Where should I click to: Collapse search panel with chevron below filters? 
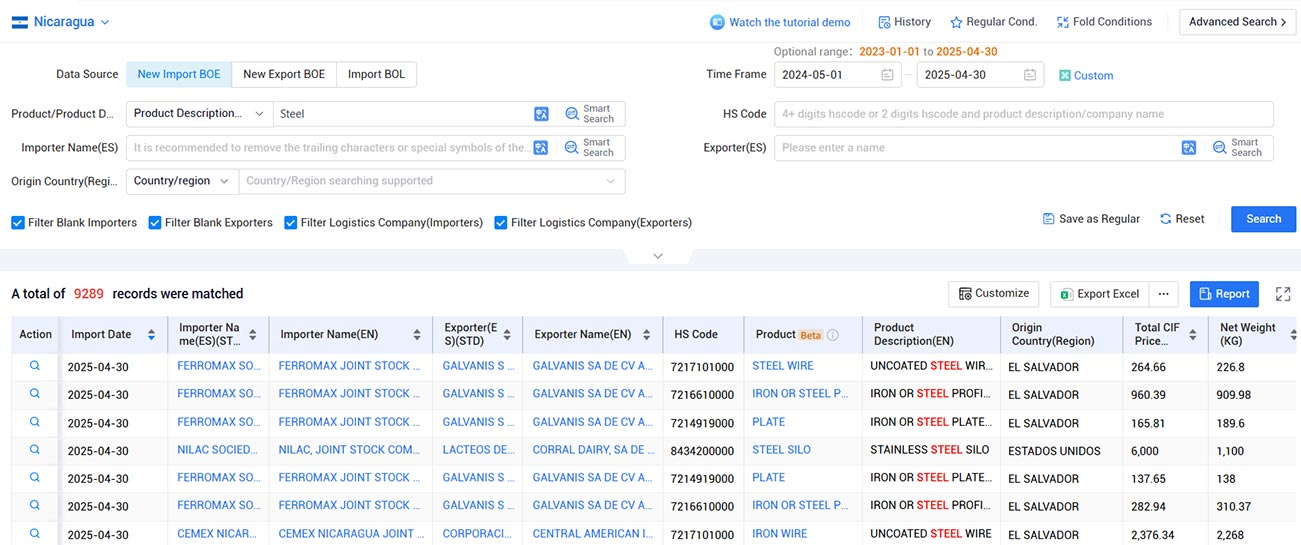tap(657, 256)
